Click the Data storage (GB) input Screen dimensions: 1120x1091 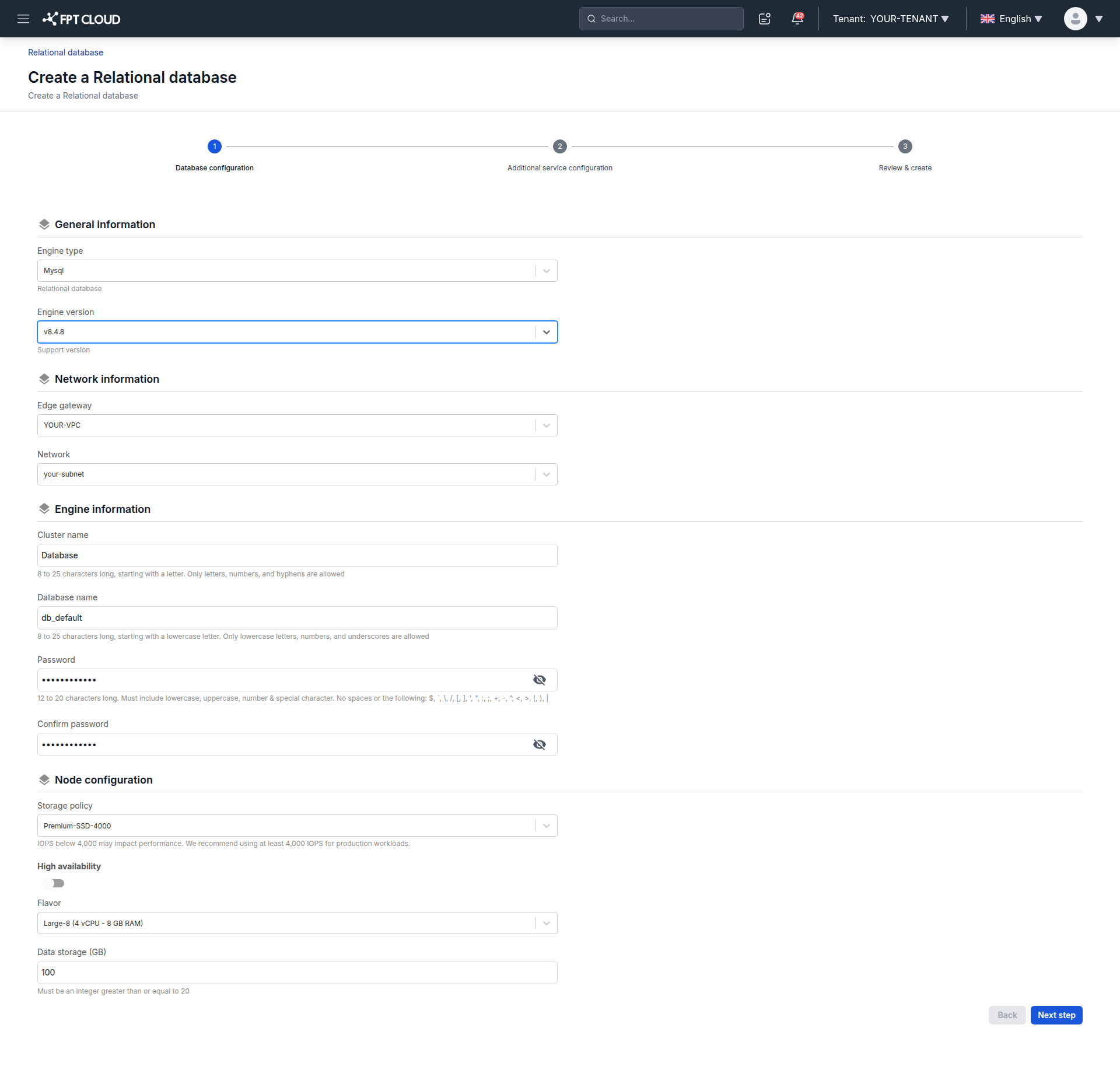pos(297,973)
